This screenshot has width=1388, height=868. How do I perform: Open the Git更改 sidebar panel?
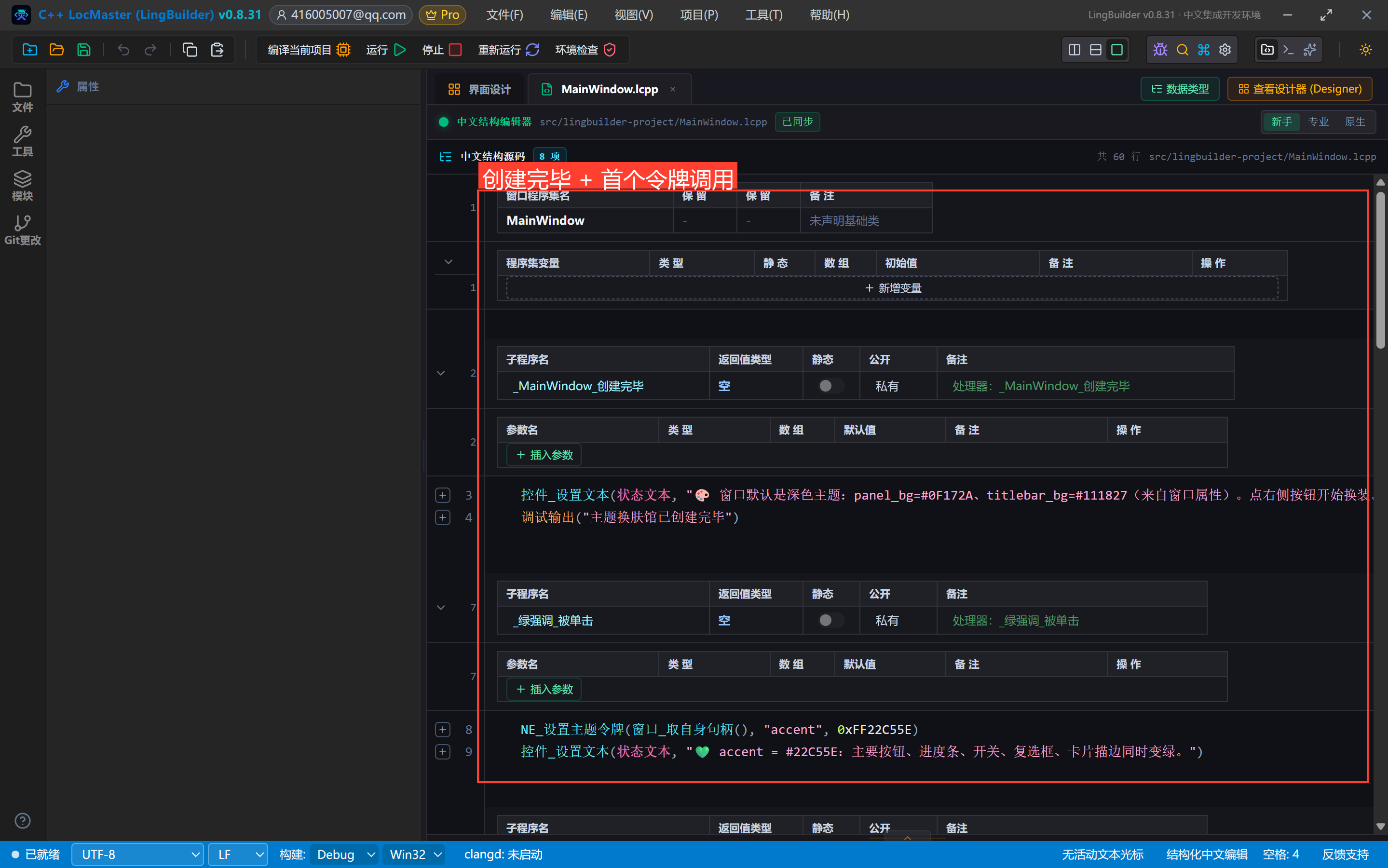[22, 230]
